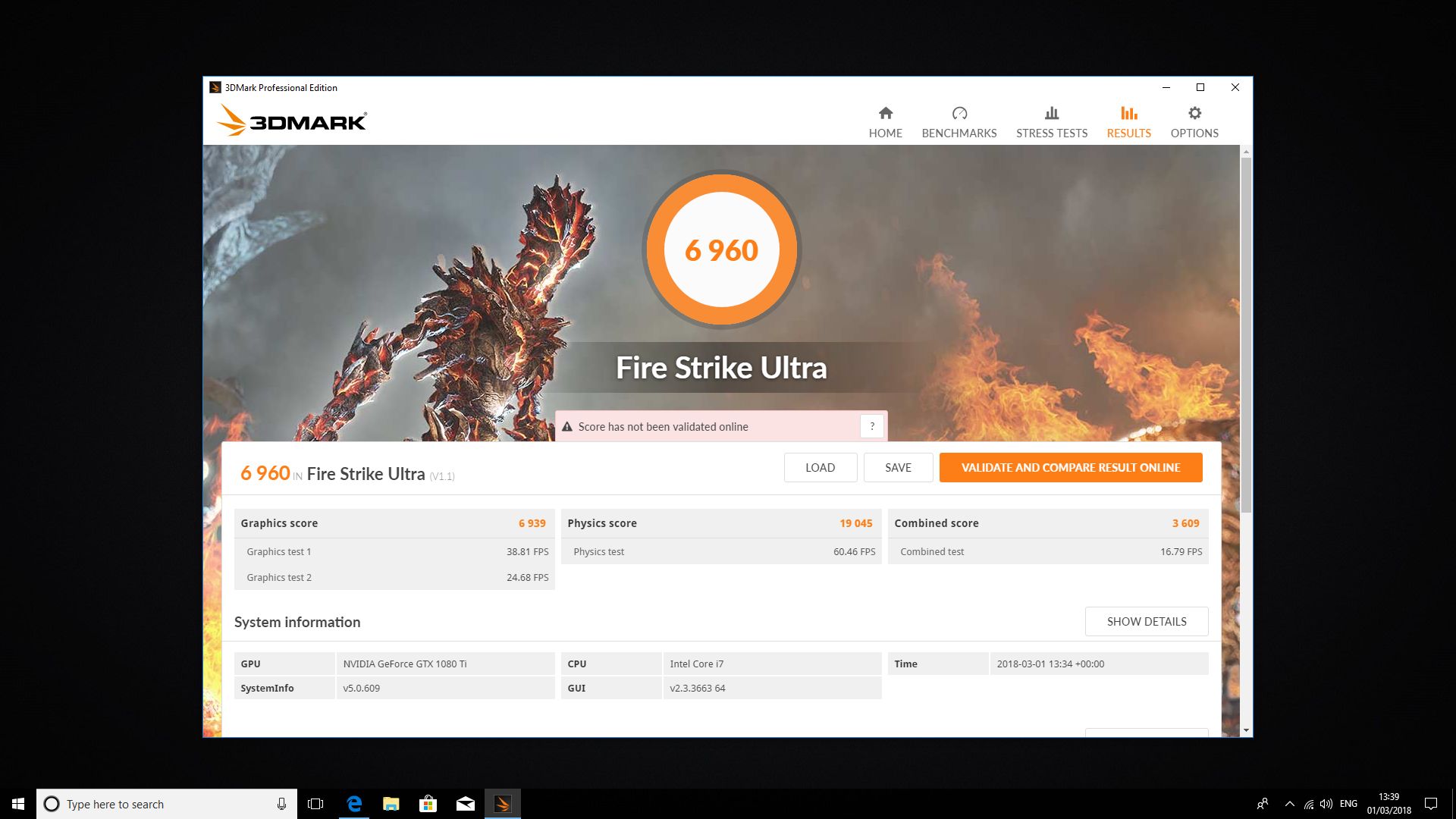Click the Load button
The image size is (1456, 819).
tap(820, 467)
